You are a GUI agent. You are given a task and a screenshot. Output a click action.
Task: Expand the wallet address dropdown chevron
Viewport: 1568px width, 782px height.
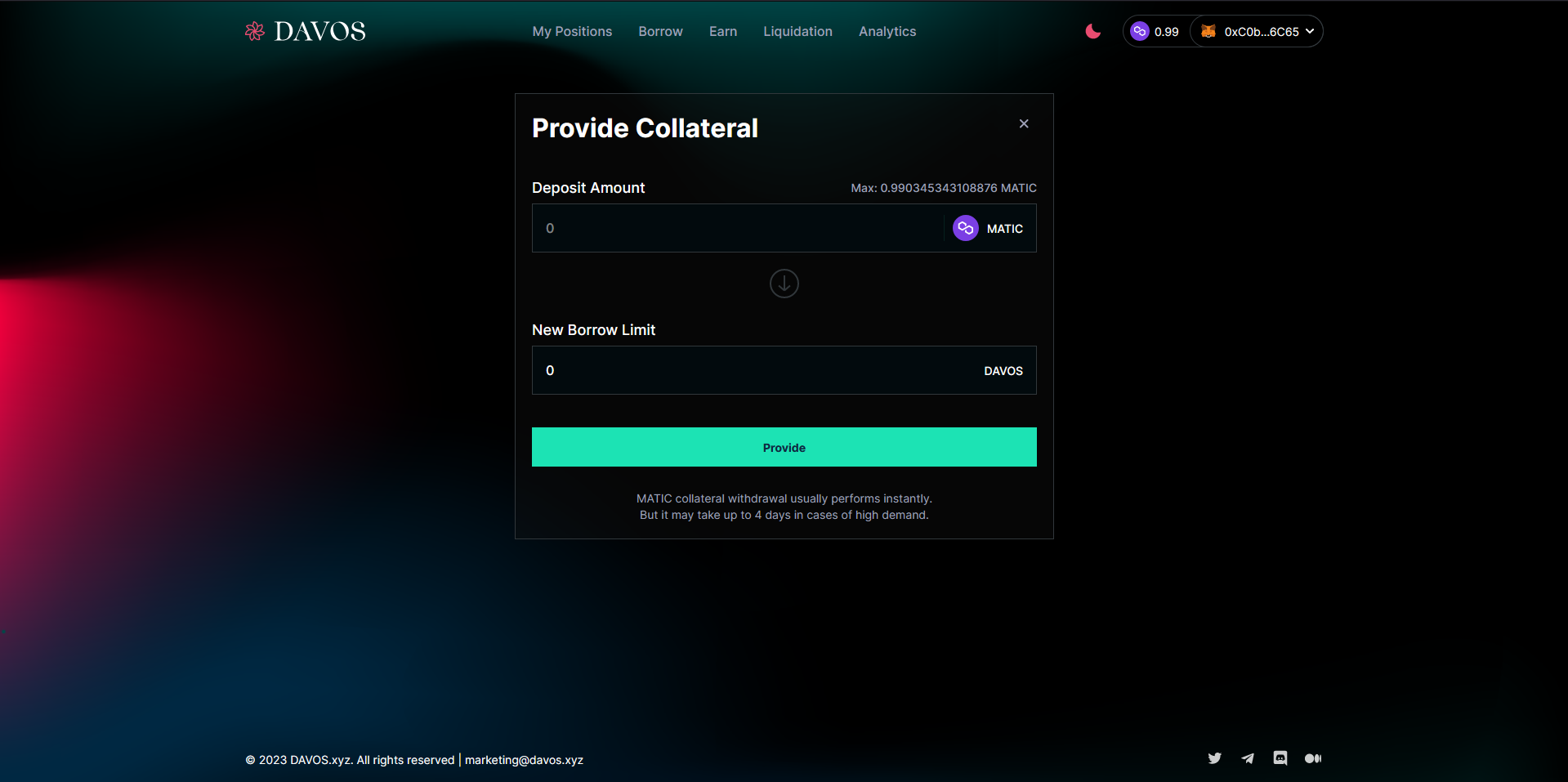(x=1310, y=31)
